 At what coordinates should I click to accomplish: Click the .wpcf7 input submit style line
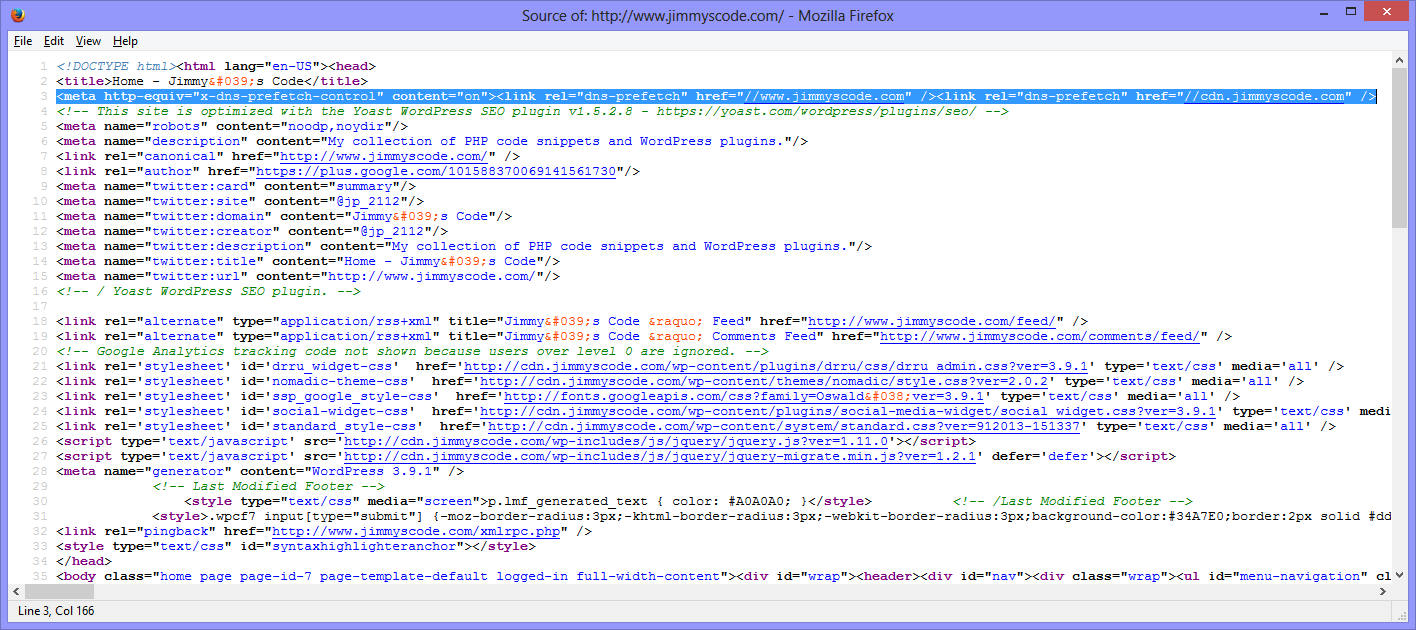770,516
